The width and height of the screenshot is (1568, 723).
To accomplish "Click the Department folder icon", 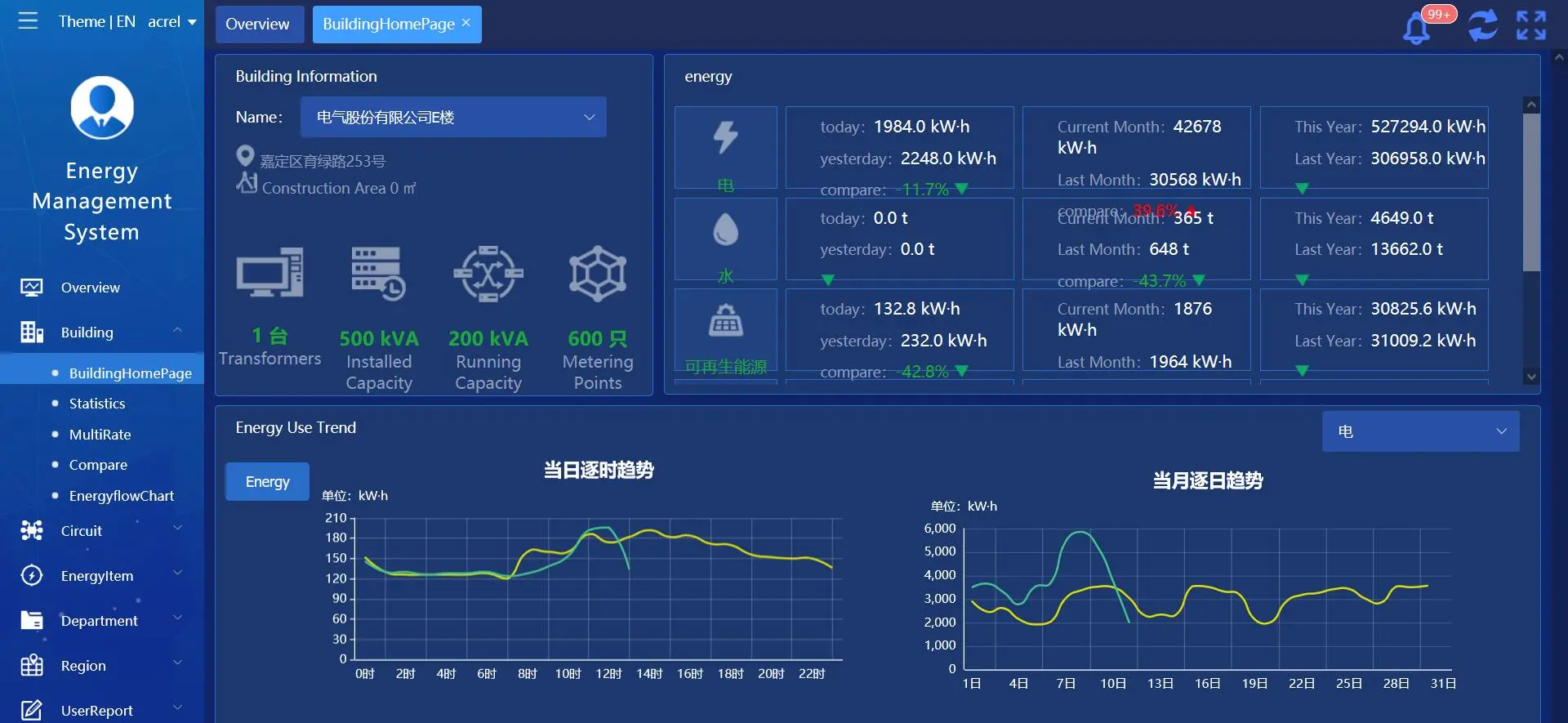I will (32, 621).
